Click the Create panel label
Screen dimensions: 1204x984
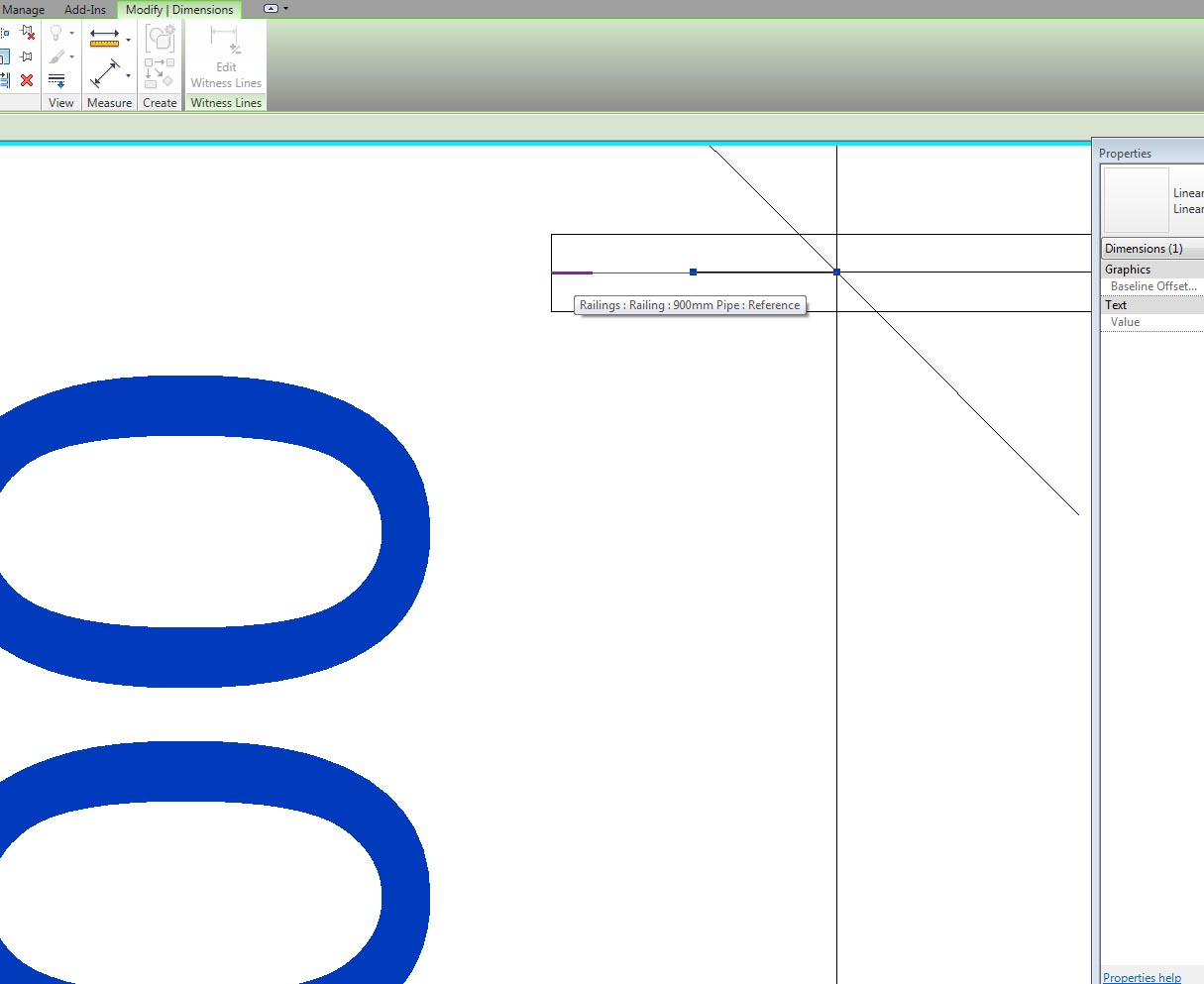tap(160, 103)
